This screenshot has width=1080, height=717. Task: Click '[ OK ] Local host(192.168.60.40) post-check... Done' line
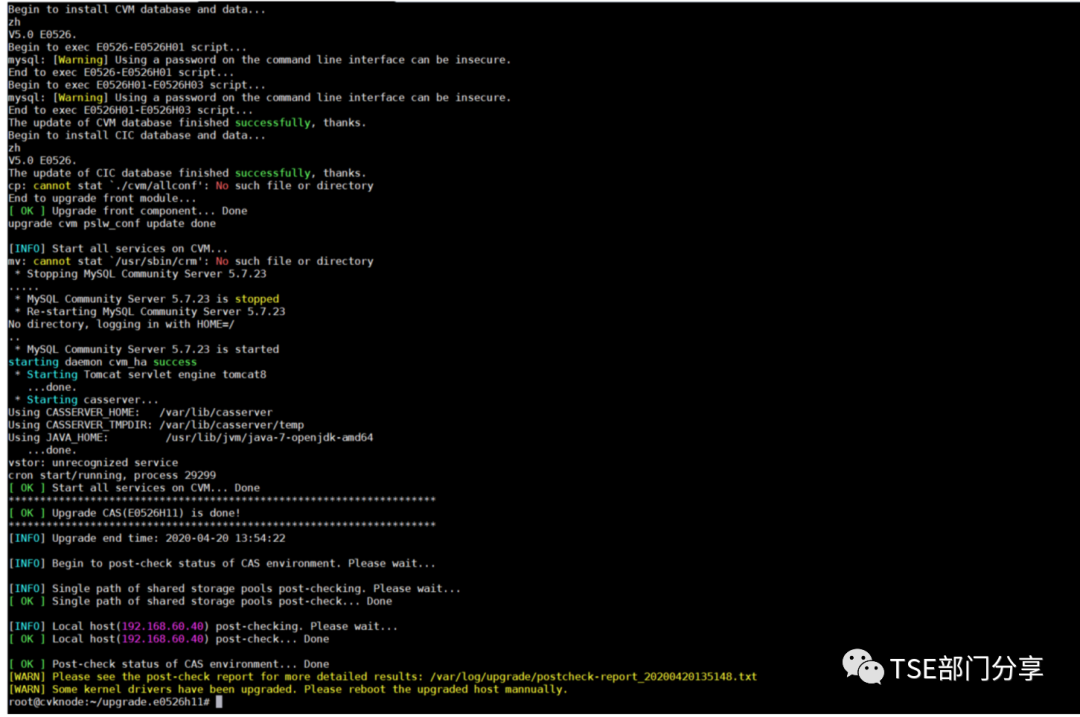(168, 639)
